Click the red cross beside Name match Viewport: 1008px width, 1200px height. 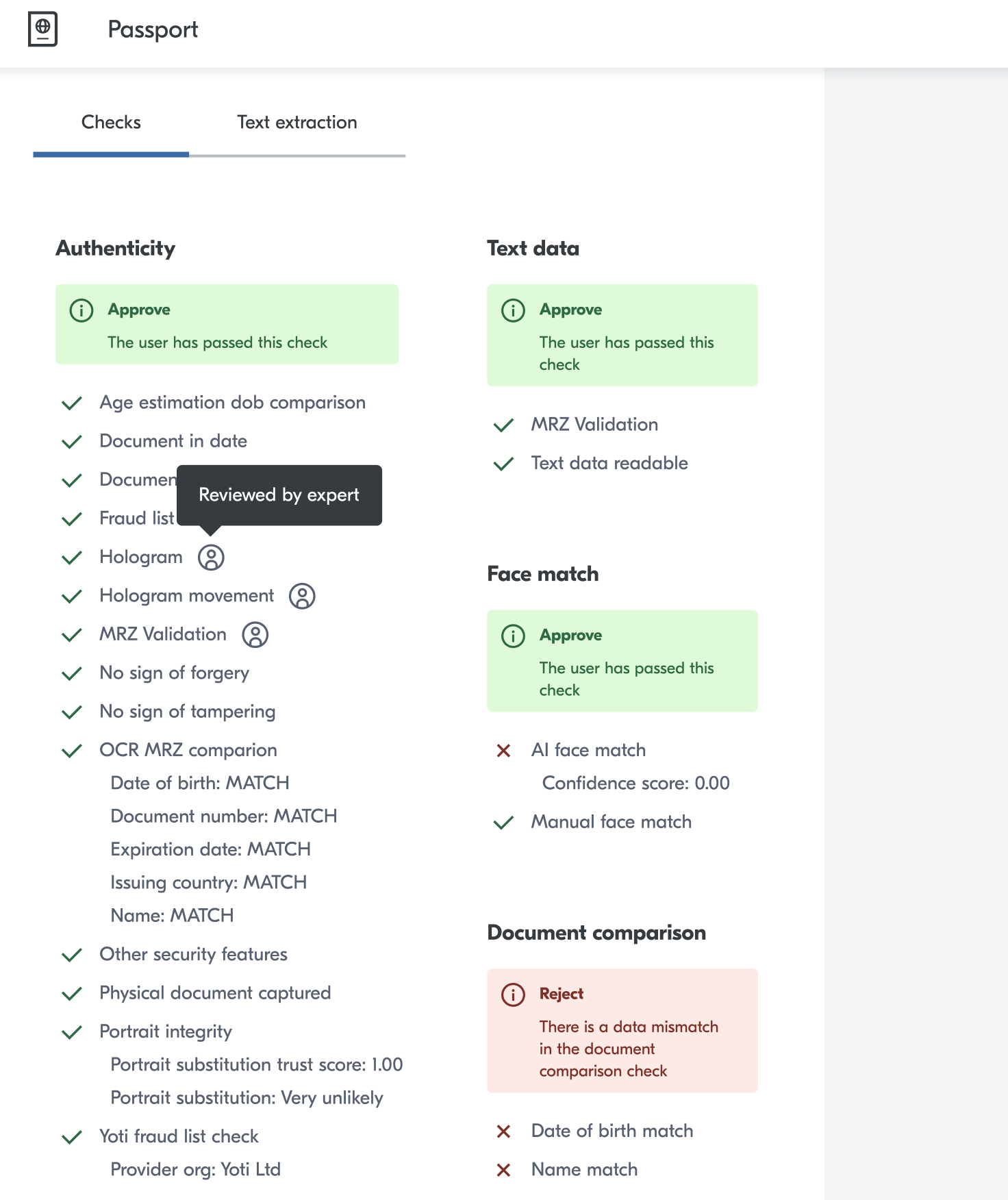[503, 1170]
